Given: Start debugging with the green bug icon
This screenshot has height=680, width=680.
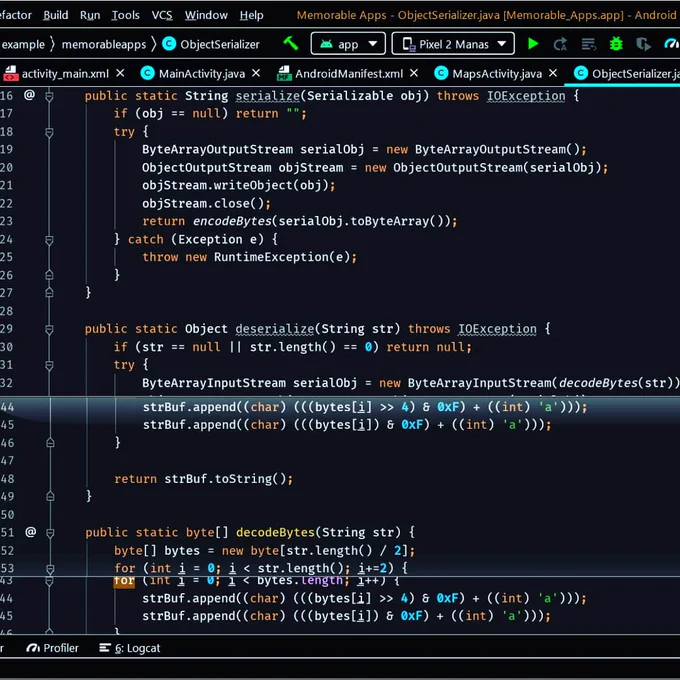Looking at the screenshot, I should (616, 44).
